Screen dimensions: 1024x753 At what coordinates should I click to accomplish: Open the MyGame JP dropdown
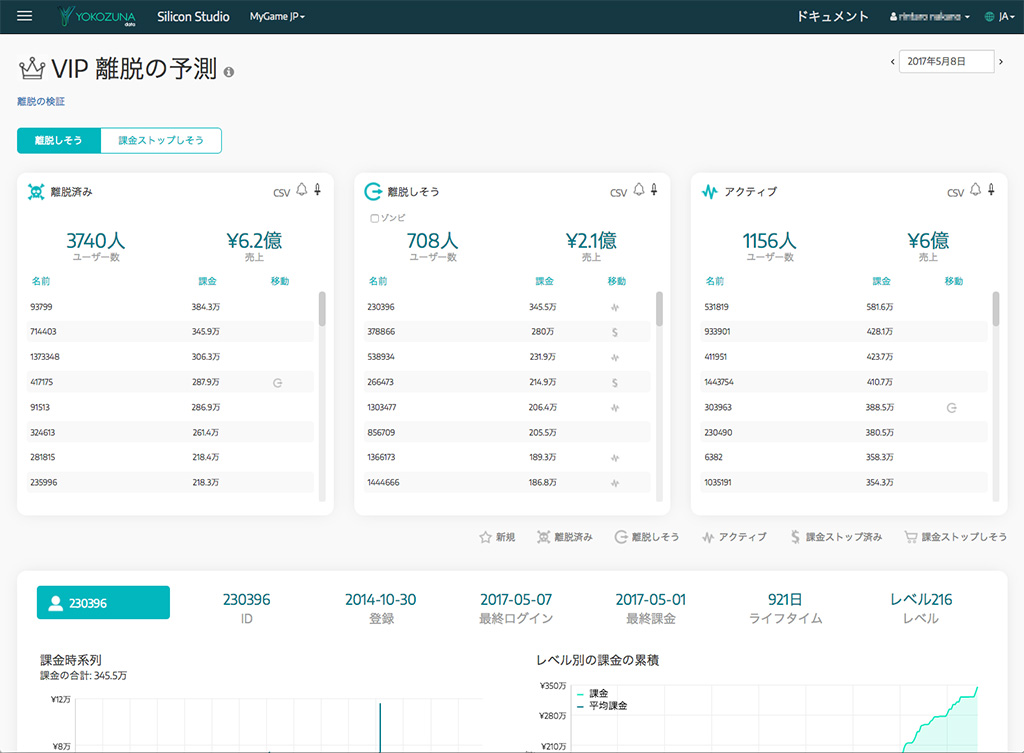pos(277,17)
